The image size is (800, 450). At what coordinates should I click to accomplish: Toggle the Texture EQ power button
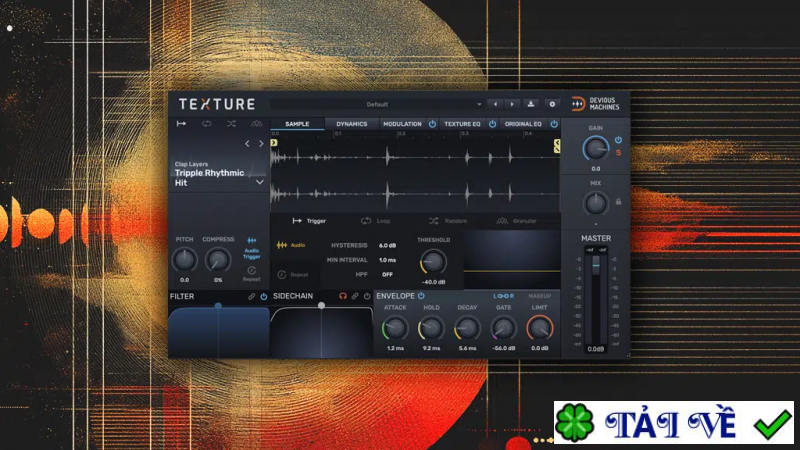coord(492,124)
